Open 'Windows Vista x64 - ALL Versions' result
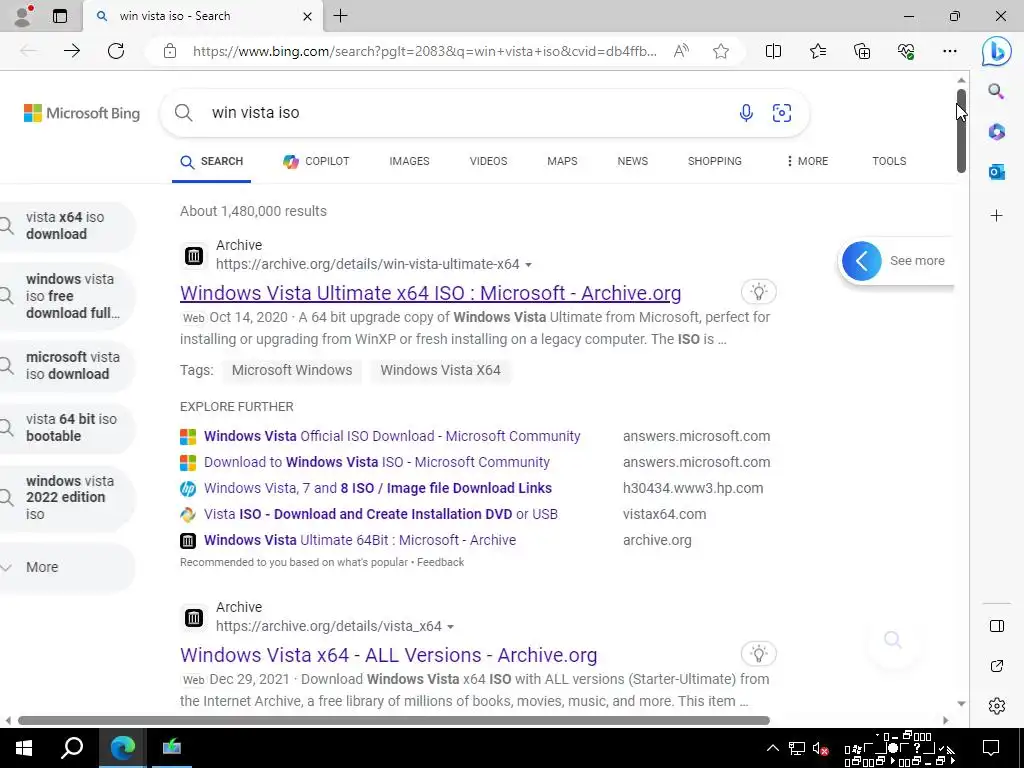1024x768 pixels. coord(389,655)
